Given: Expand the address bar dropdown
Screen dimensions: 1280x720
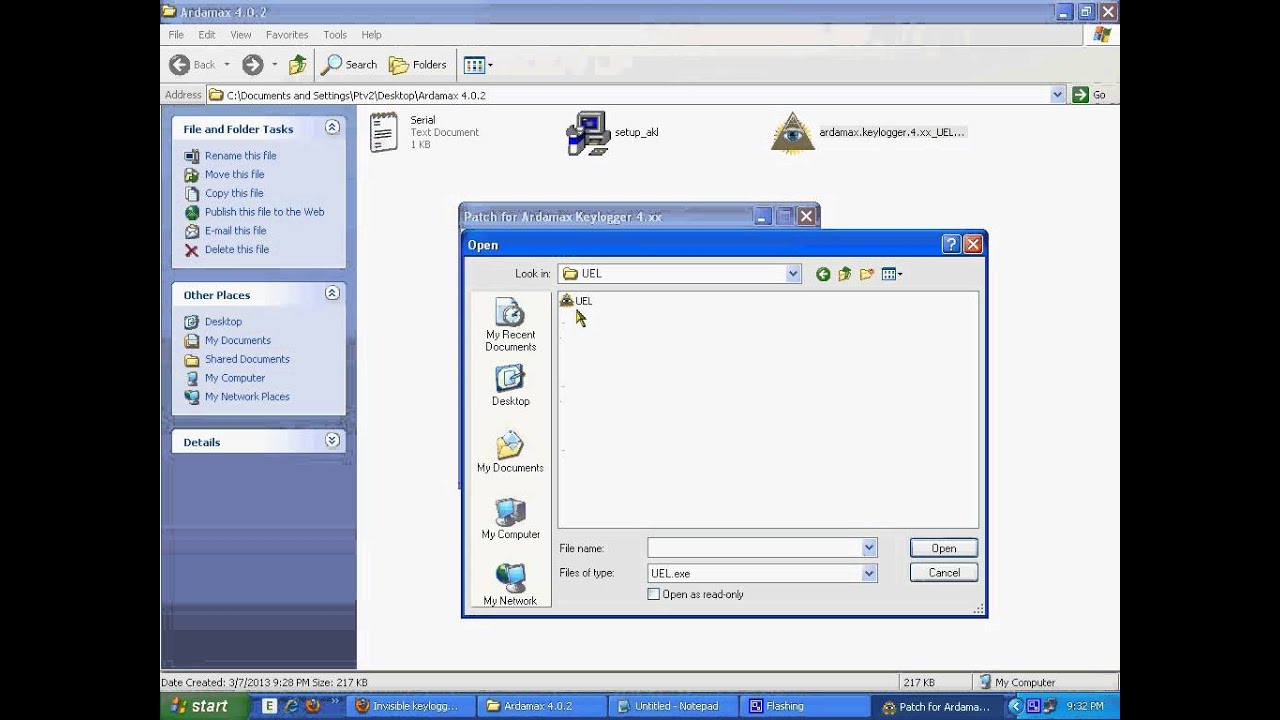Looking at the screenshot, I should [1058, 95].
